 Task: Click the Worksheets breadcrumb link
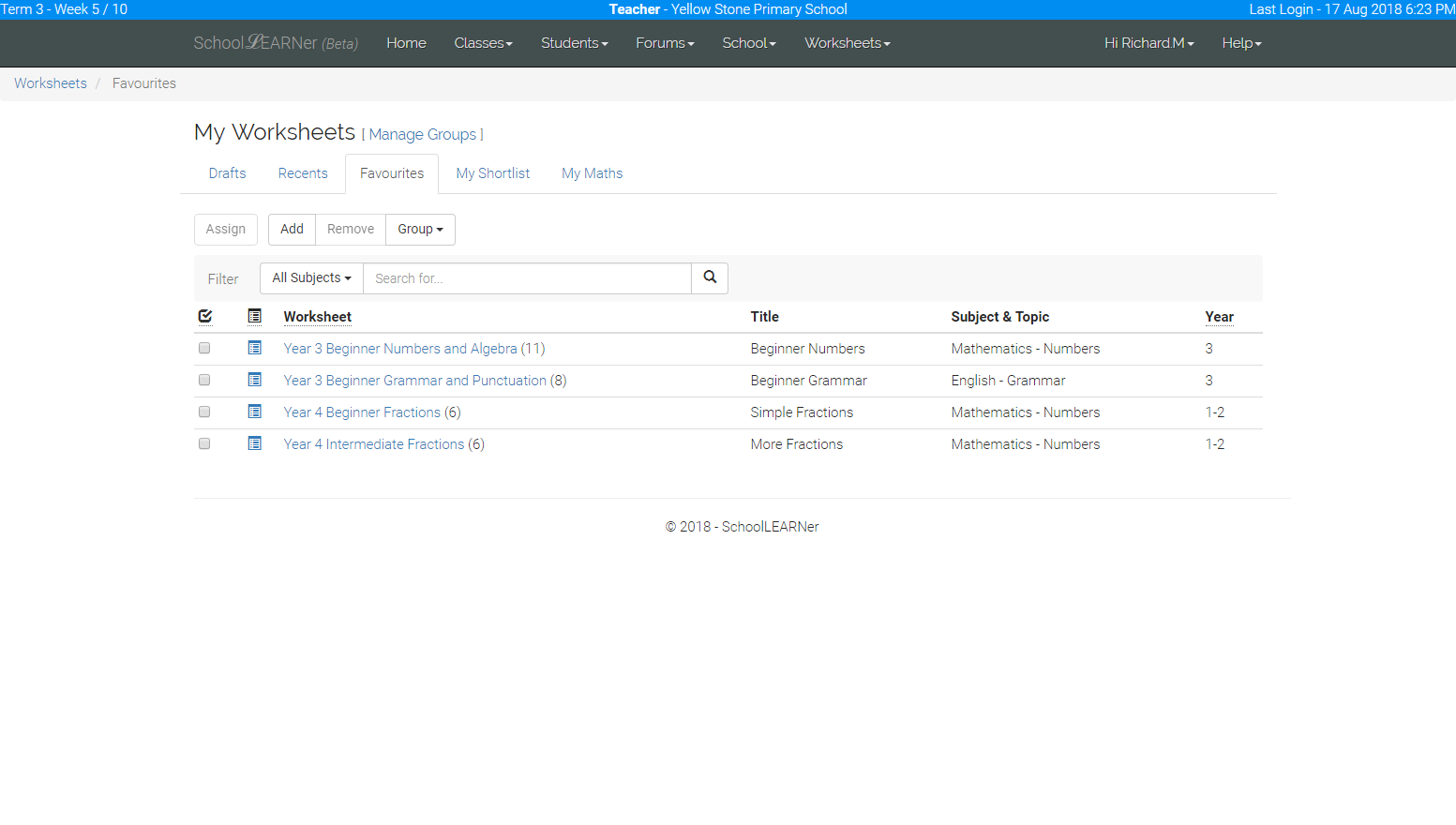coord(51,83)
